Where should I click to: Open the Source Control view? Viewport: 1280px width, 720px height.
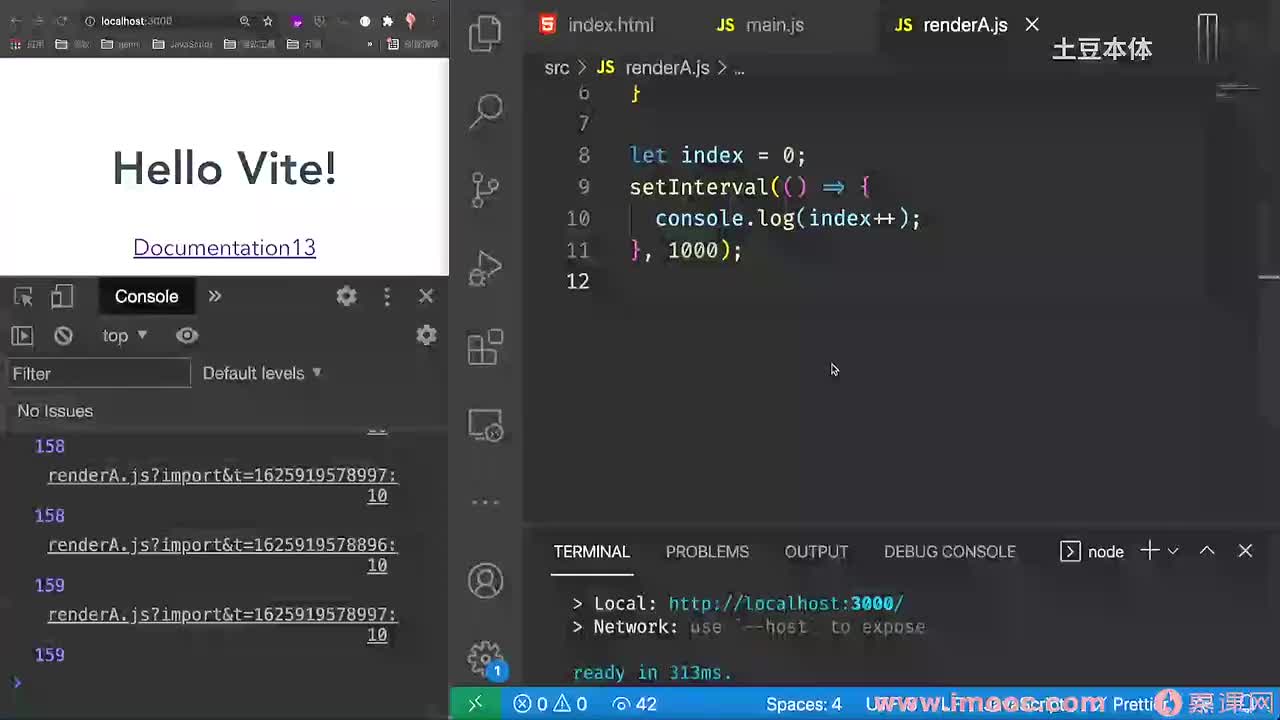point(486,189)
